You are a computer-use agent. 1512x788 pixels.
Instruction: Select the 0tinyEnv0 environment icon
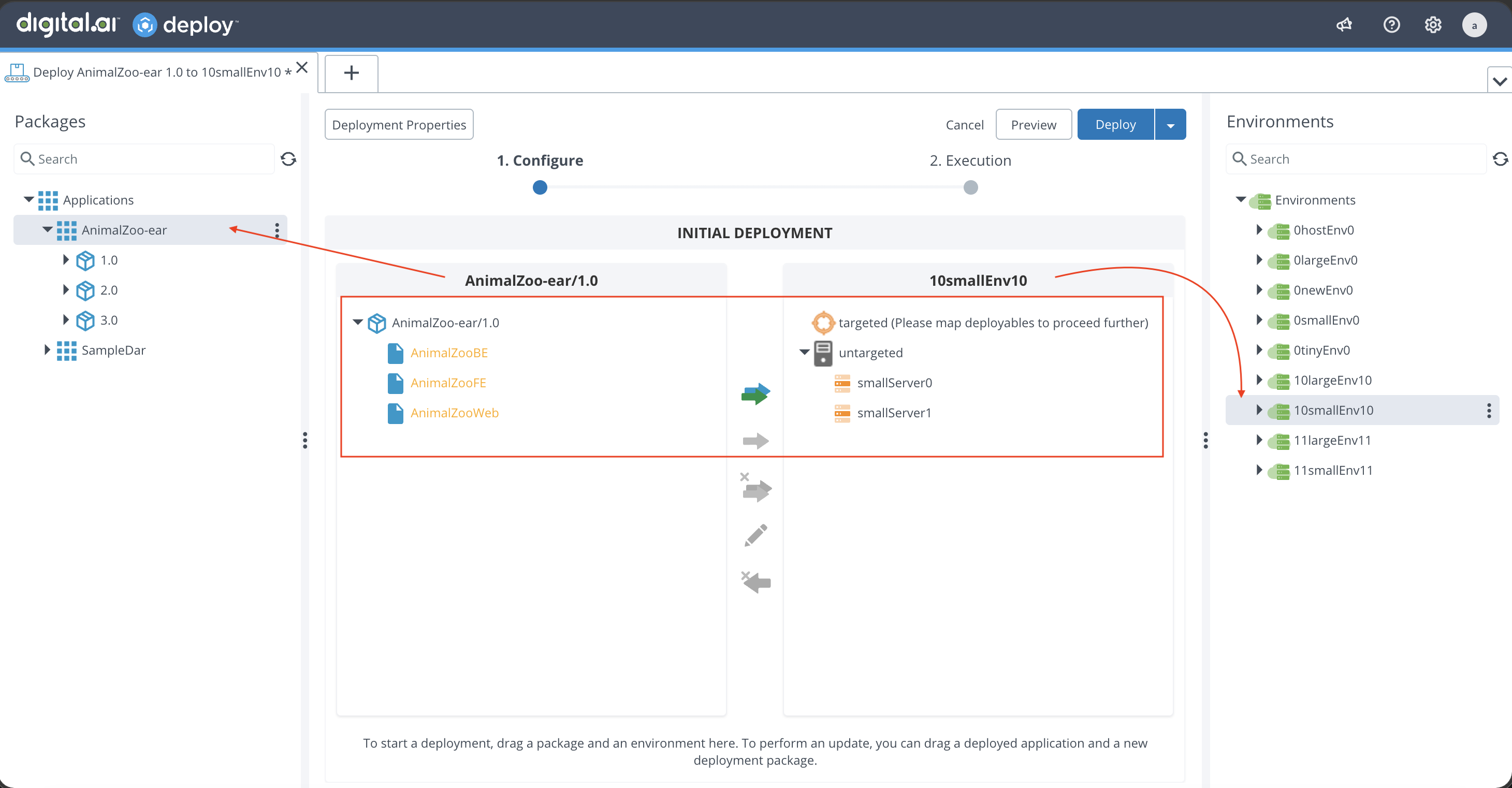pyautogui.click(x=1279, y=351)
